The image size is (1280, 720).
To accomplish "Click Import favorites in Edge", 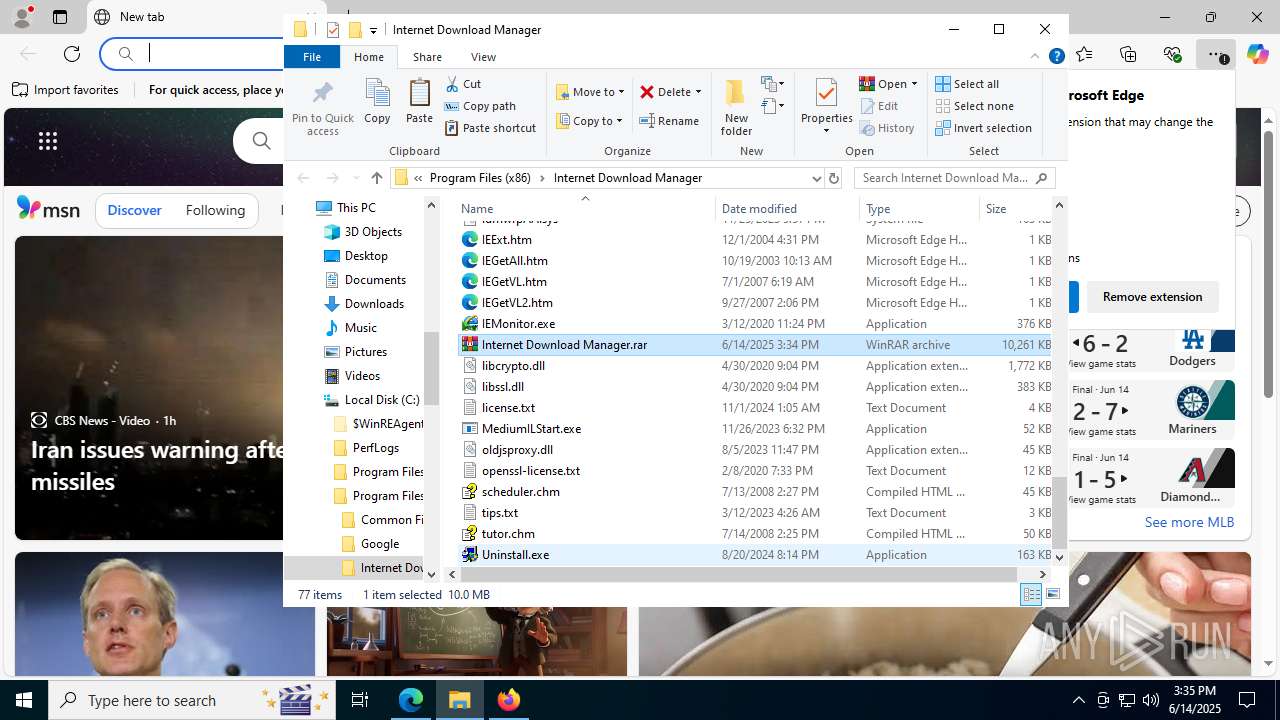I will point(66,90).
